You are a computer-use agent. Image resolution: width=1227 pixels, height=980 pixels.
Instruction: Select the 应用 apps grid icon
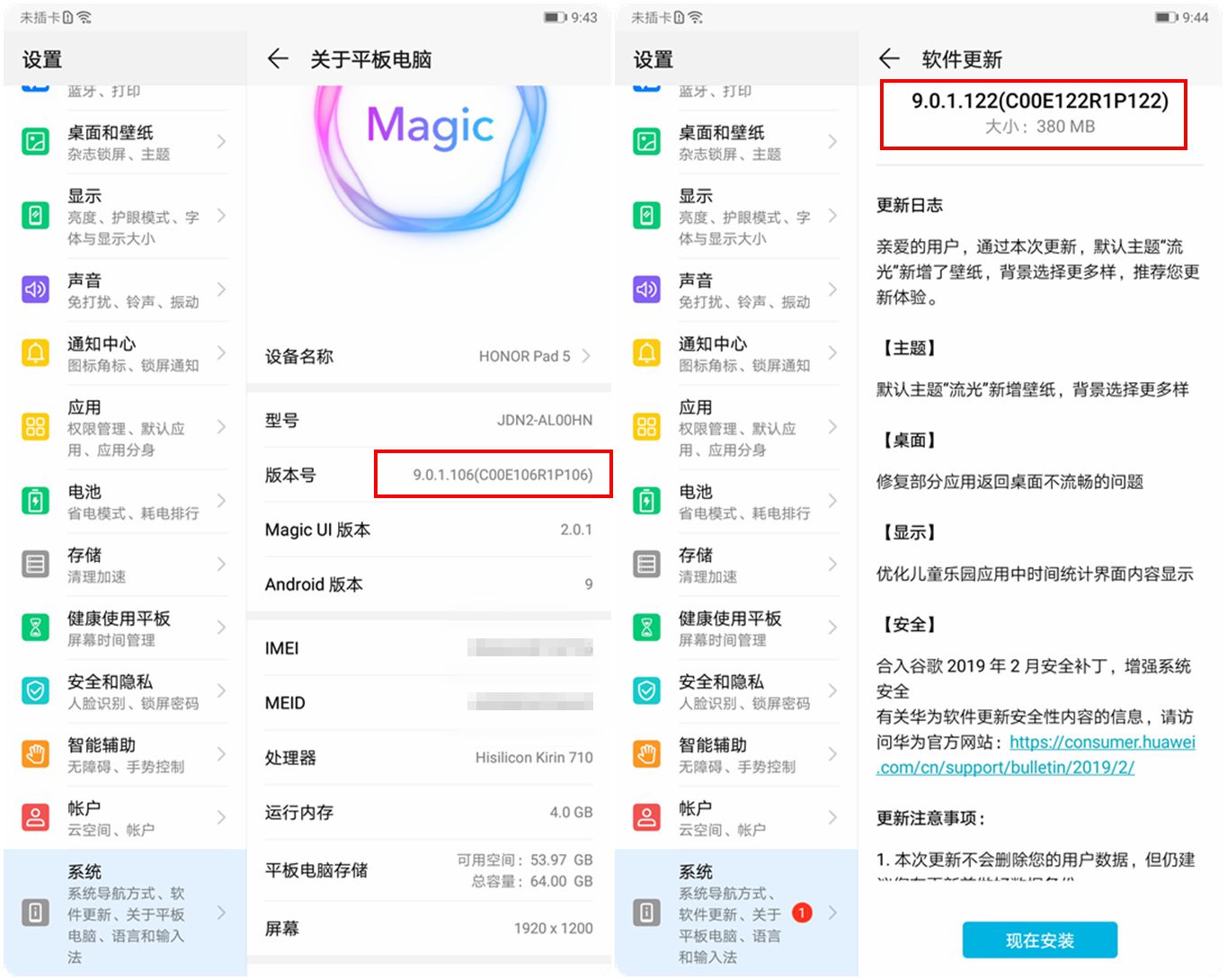35,427
